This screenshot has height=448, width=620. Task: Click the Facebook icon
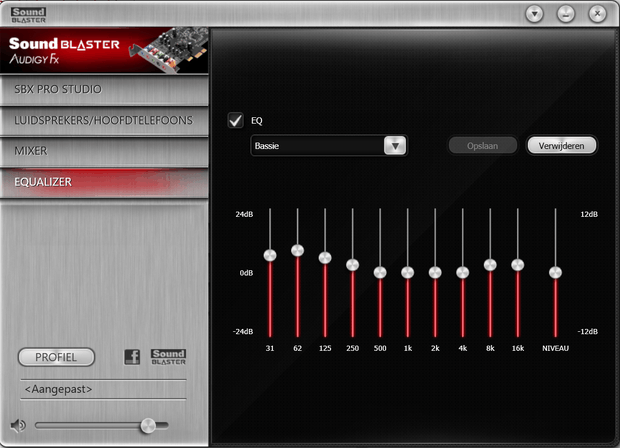(132, 357)
